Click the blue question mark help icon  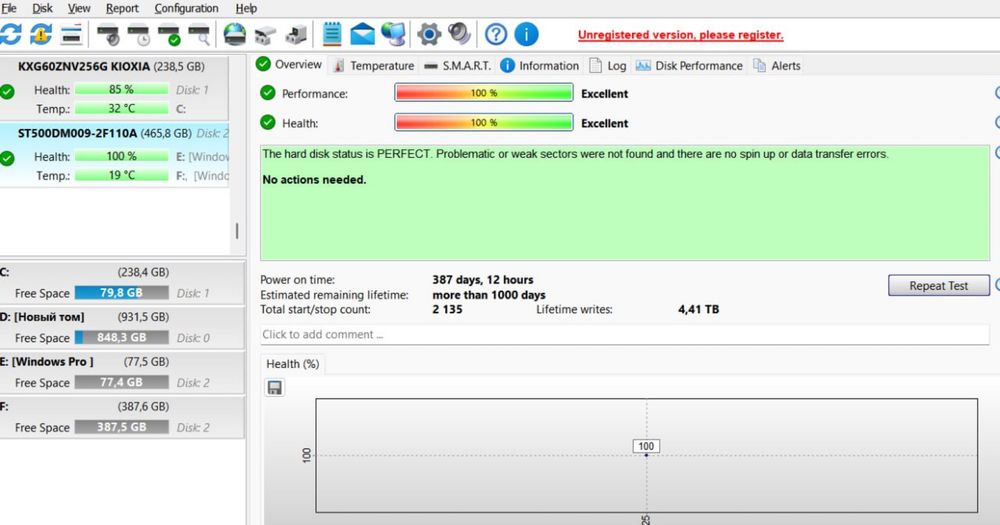(x=496, y=34)
